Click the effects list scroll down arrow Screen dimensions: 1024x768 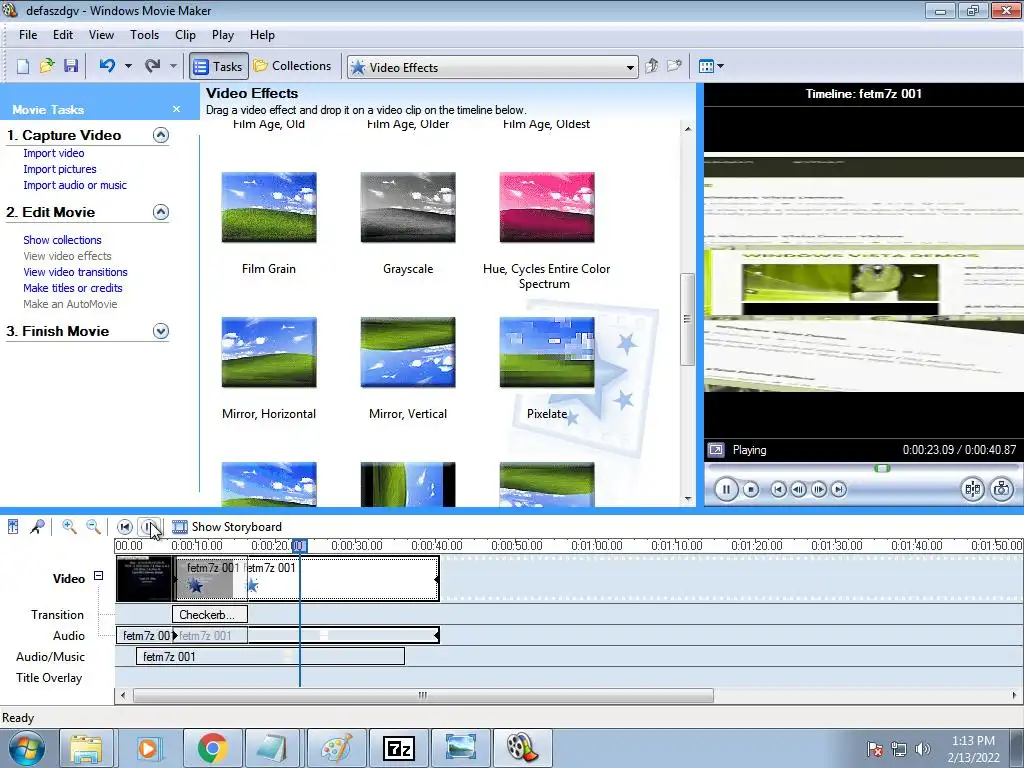coord(688,499)
